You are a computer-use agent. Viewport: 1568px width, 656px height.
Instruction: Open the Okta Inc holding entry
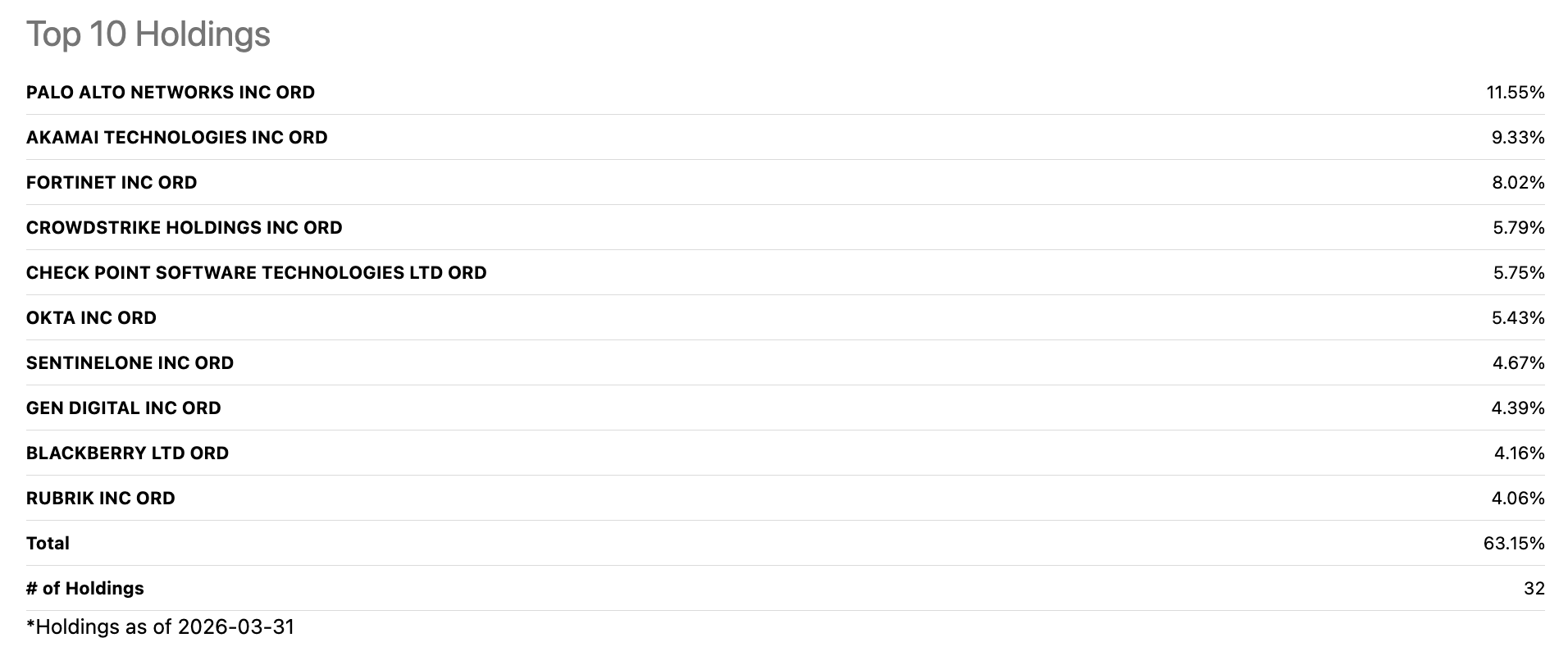pos(91,318)
